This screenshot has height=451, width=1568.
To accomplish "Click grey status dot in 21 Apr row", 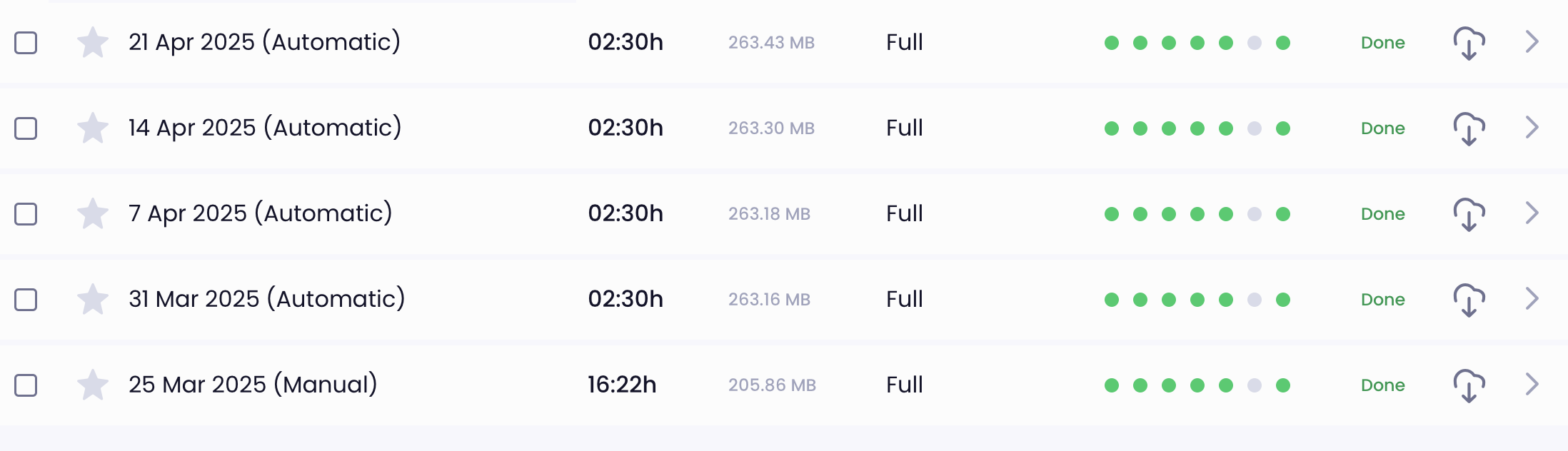I will 1255,43.
